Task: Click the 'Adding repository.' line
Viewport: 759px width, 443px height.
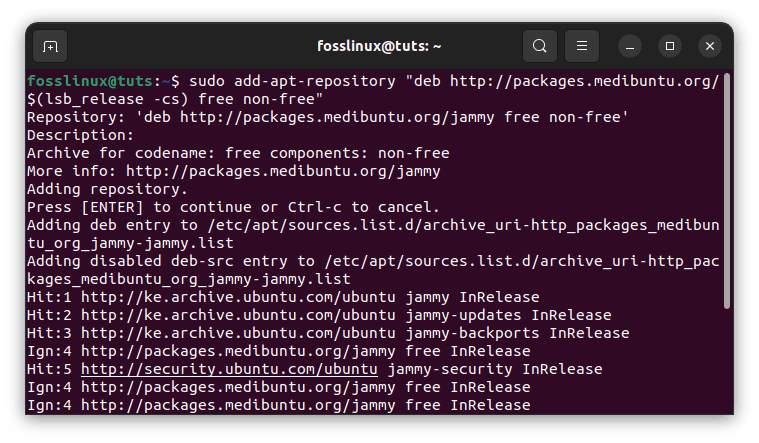Action: pos(107,189)
